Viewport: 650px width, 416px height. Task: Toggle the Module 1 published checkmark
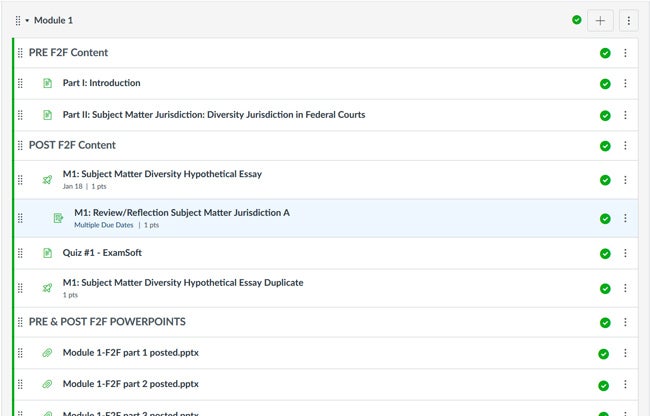tap(577, 20)
